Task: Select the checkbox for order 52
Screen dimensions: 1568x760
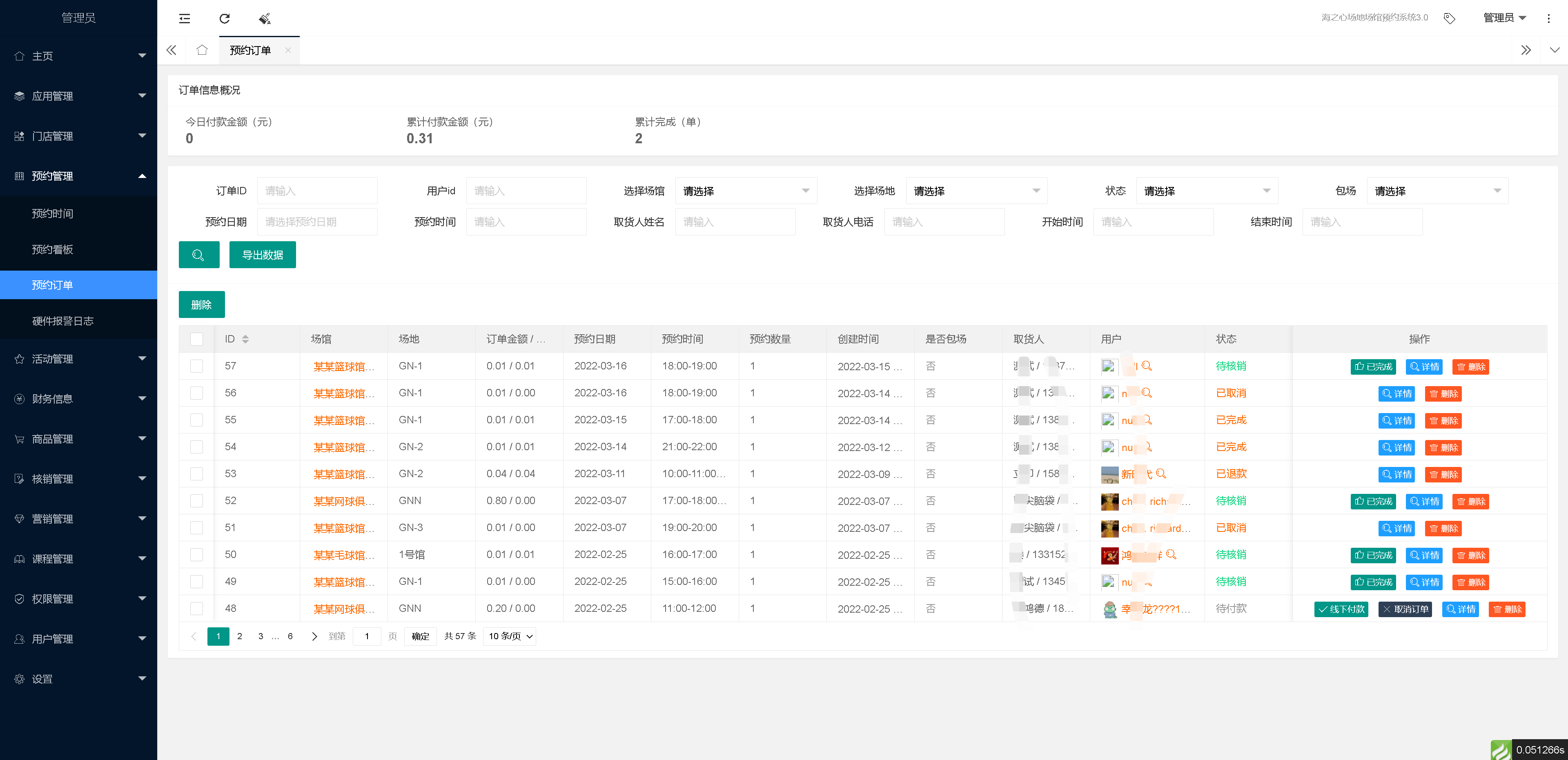Action: pyautogui.click(x=196, y=501)
